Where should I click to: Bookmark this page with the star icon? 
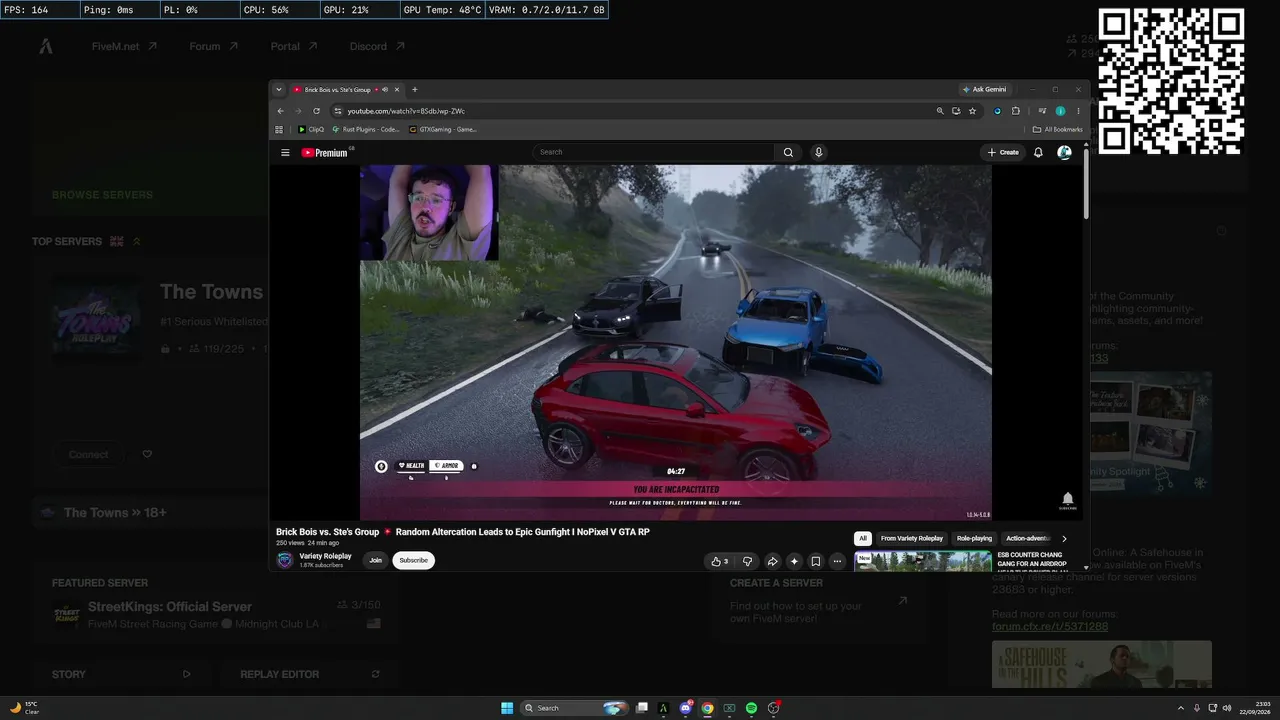[x=972, y=111]
